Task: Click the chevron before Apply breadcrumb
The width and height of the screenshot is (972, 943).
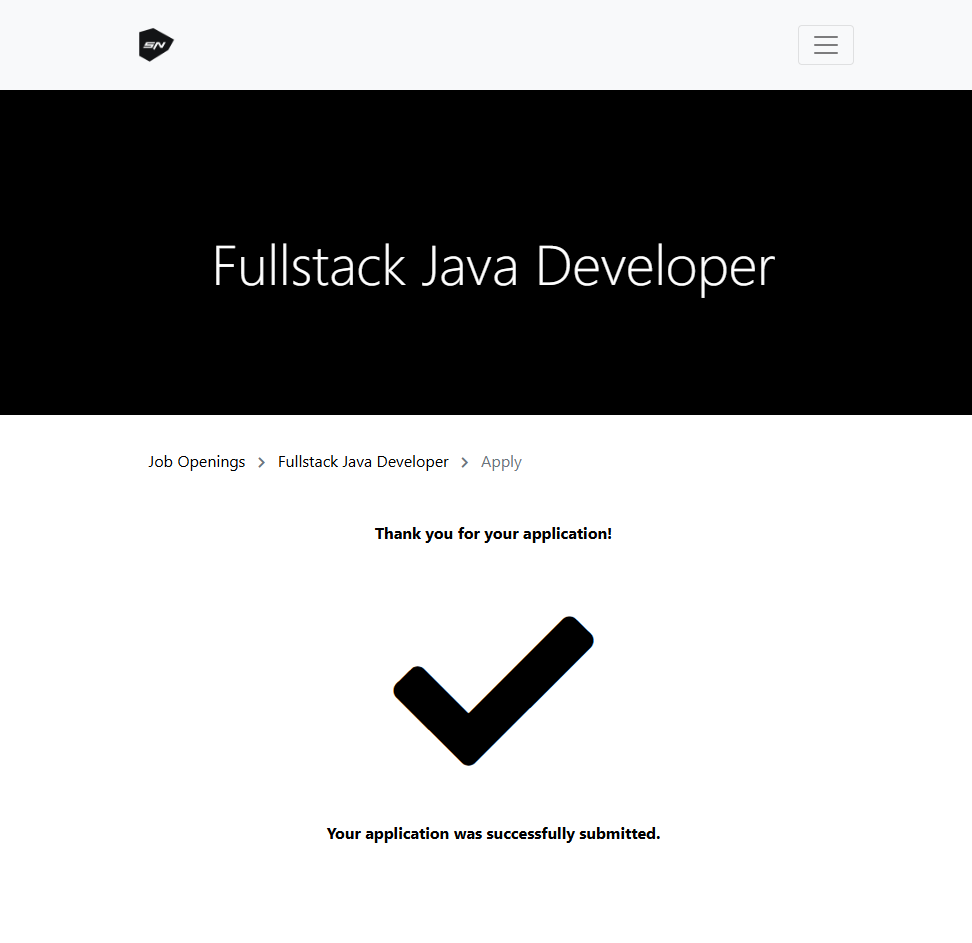Action: (465, 462)
